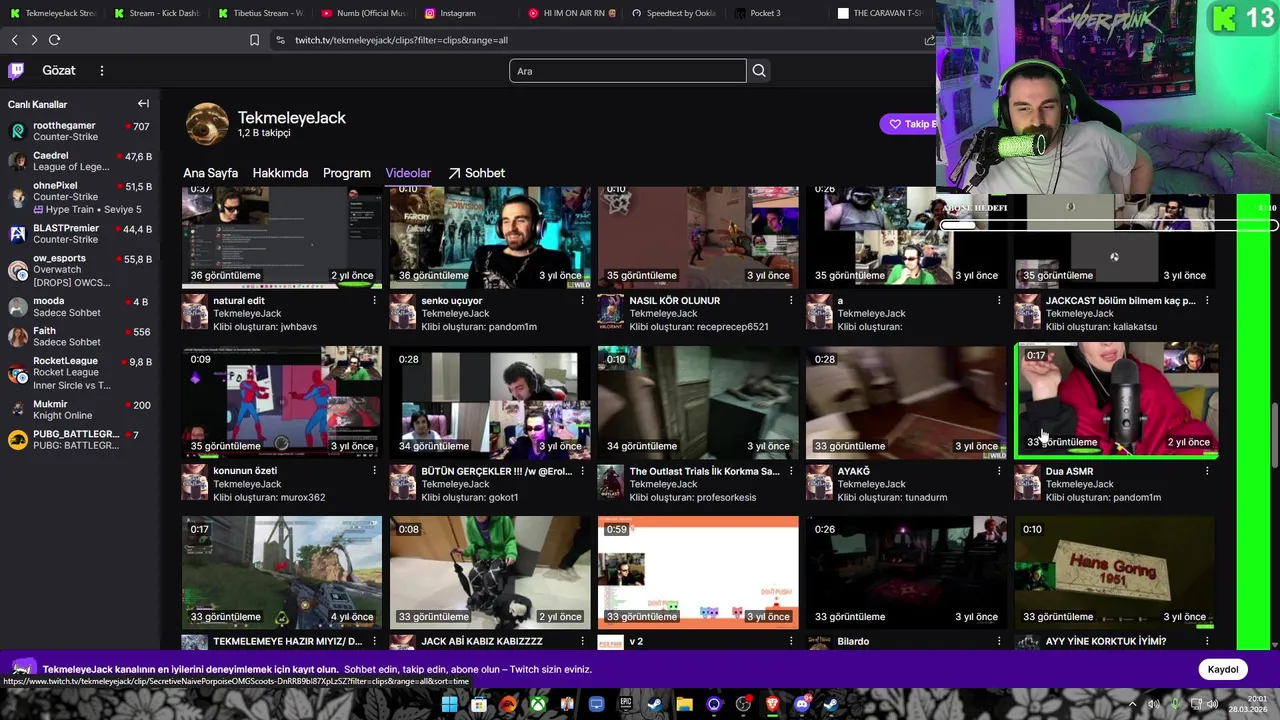Reload the page

pyautogui.click(x=54, y=40)
